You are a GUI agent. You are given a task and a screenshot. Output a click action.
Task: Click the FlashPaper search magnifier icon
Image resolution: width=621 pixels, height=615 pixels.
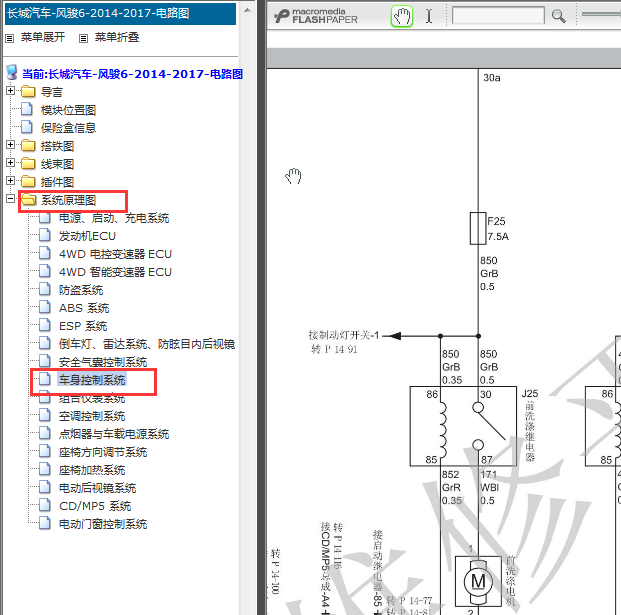click(x=558, y=16)
